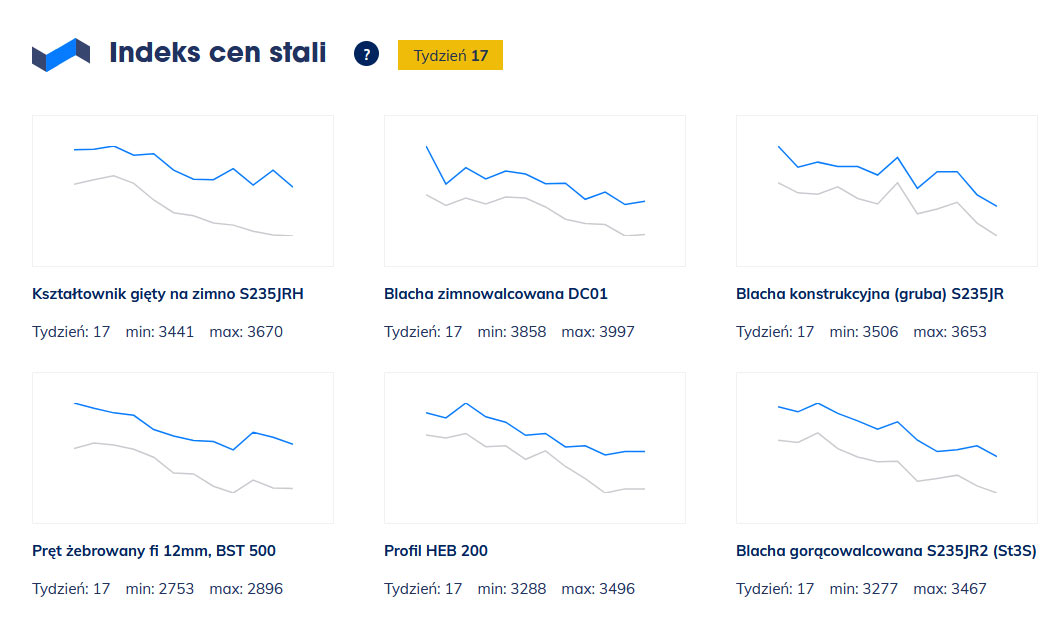Click the yellow Tydzień 17 badge
Viewport: 1045px width, 625px height.
pos(450,55)
